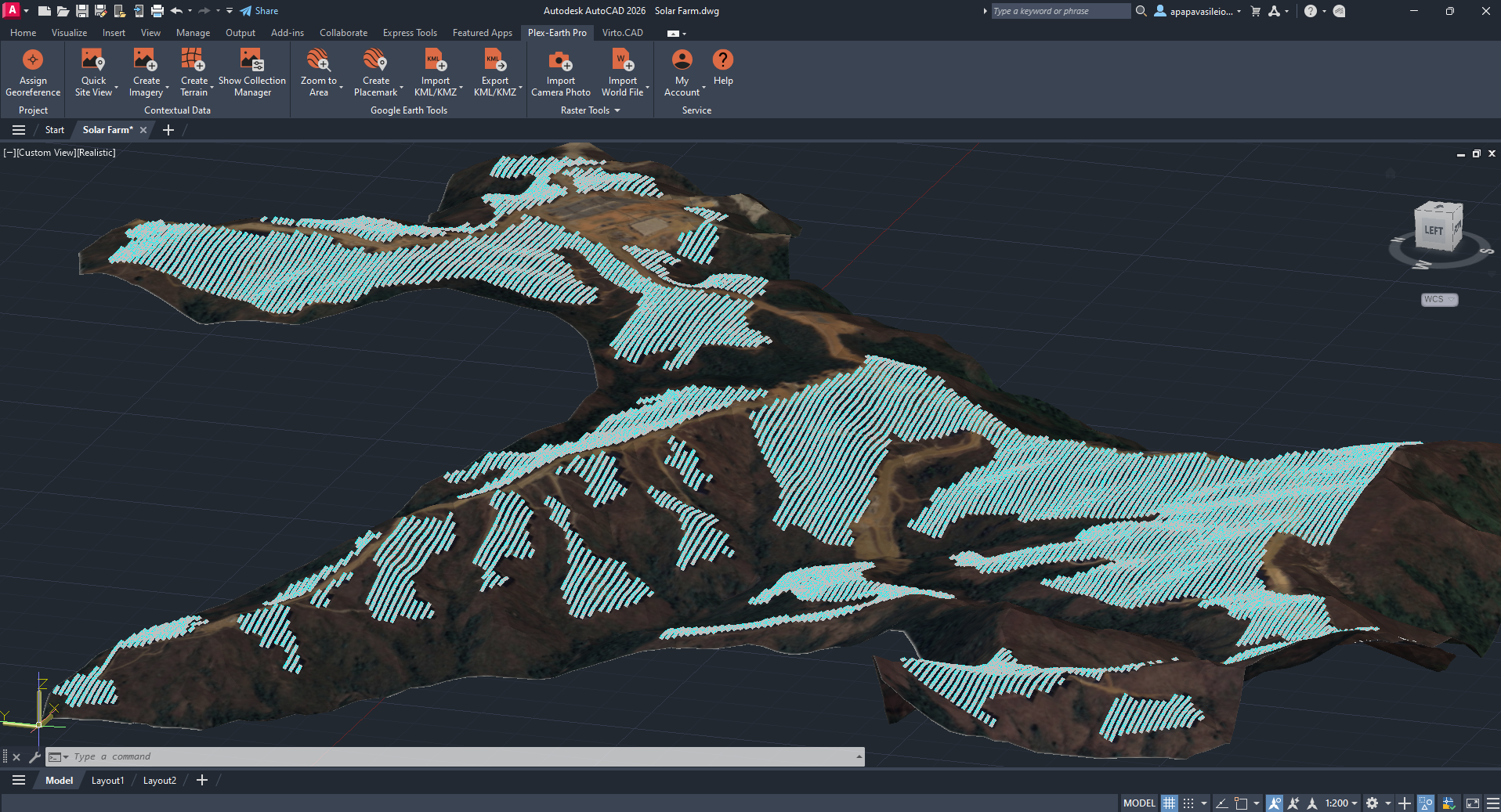
Task: Open the Quick Site View tool
Action: [x=93, y=61]
